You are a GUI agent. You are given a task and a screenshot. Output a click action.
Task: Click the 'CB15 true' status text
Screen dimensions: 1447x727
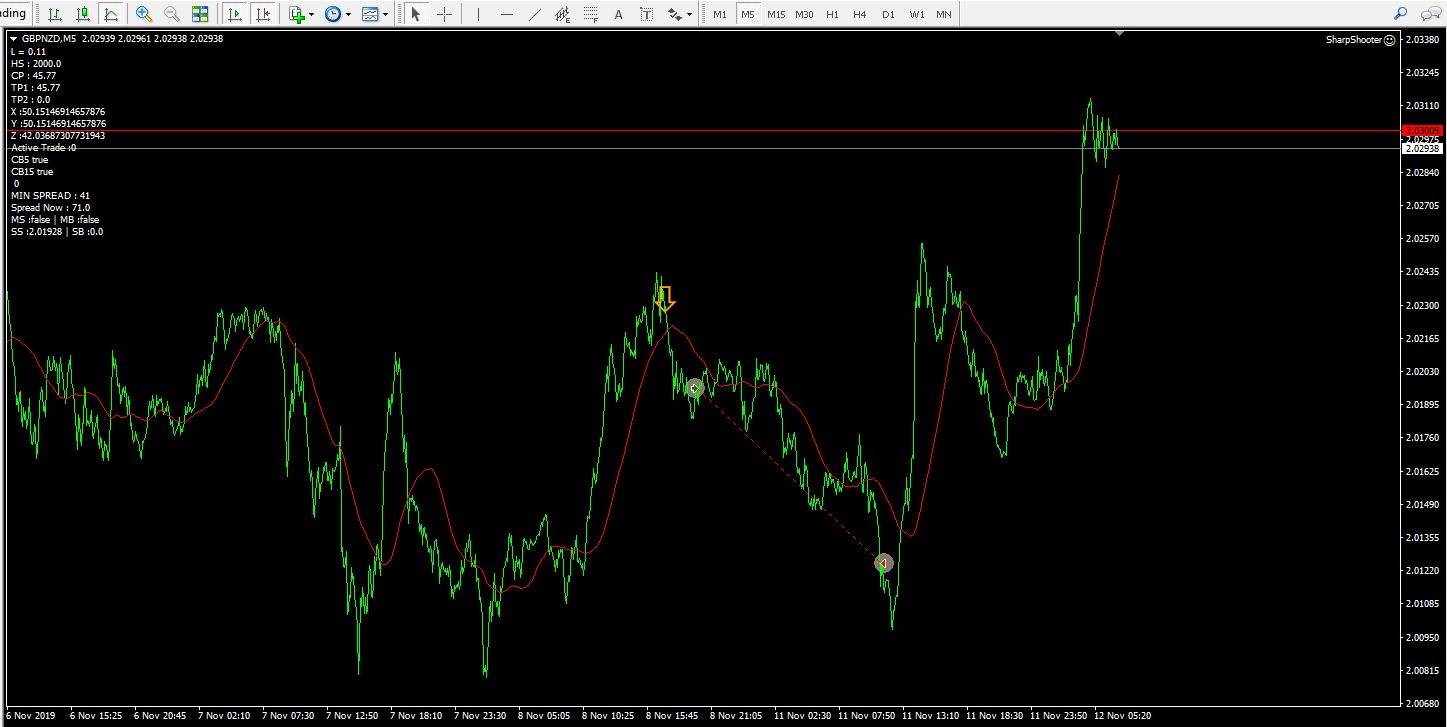coord(32,172)
